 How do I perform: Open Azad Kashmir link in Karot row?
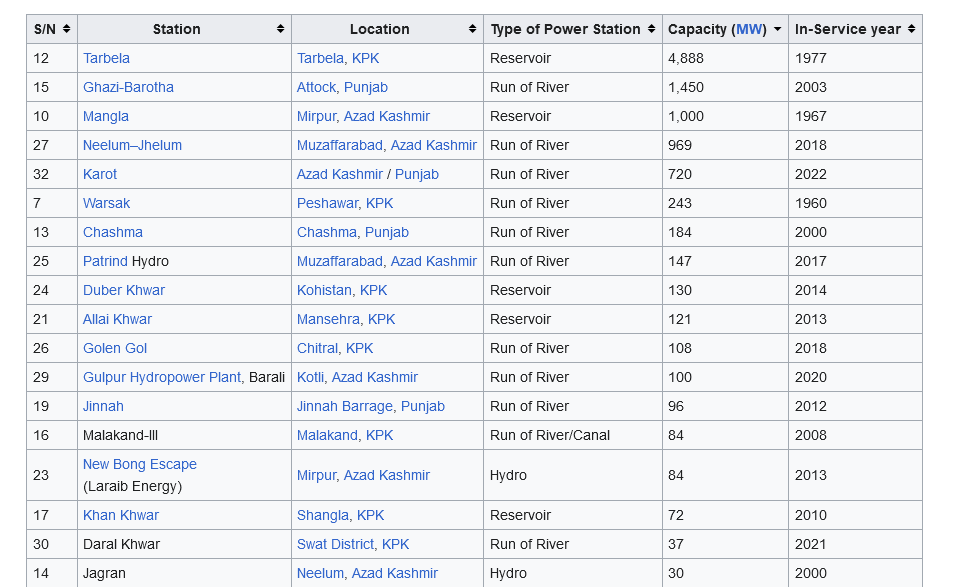(x=340, y=174)
